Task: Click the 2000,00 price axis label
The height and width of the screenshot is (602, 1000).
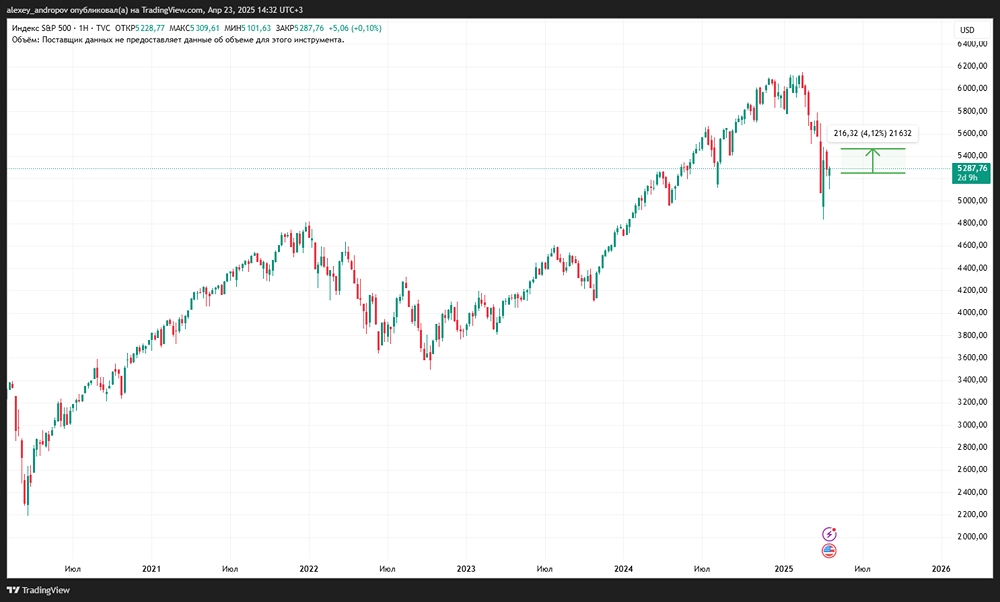Action: click(x=972, y=536)
